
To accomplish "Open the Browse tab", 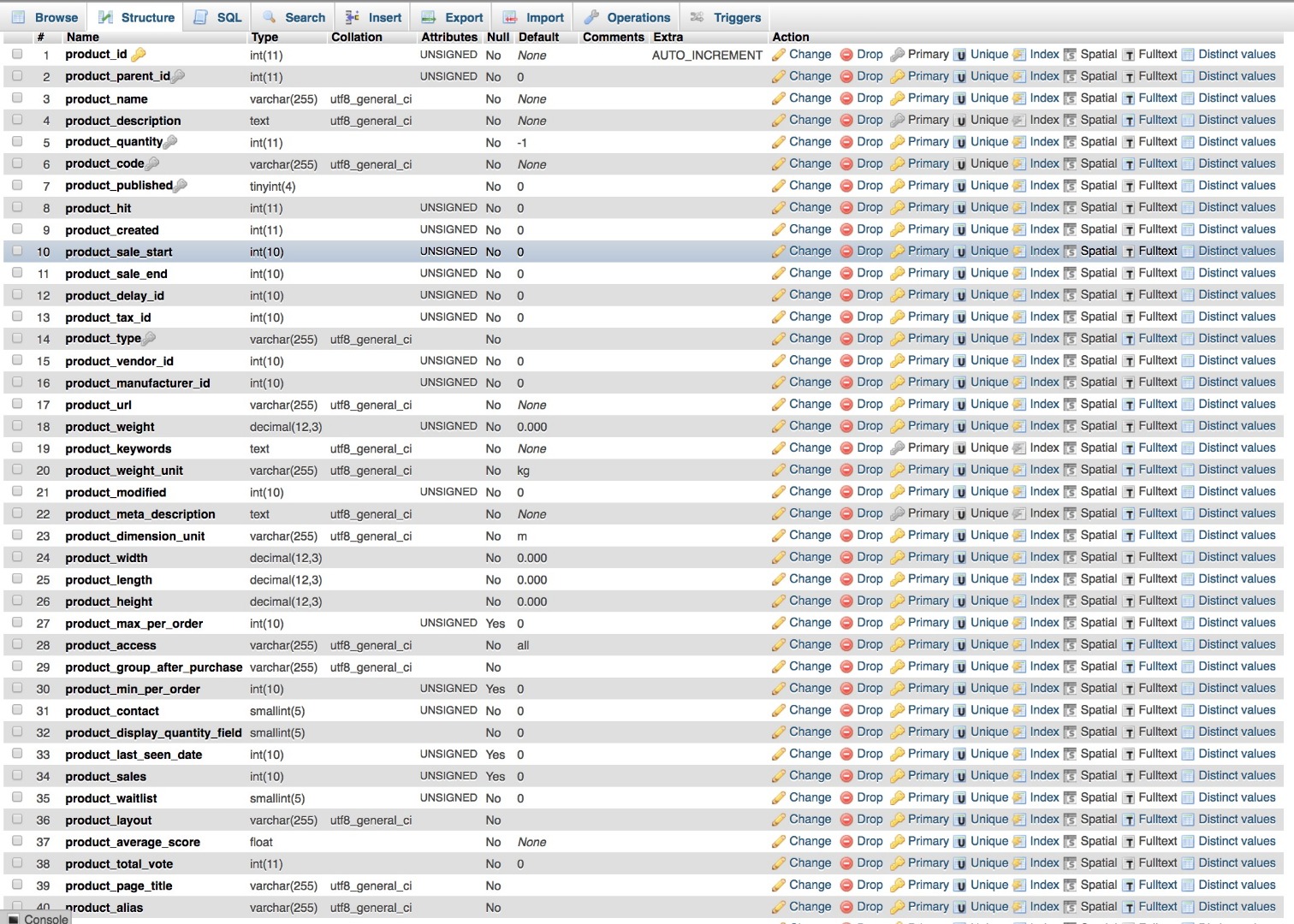I will pyautogui.click(x=45, y=17).
